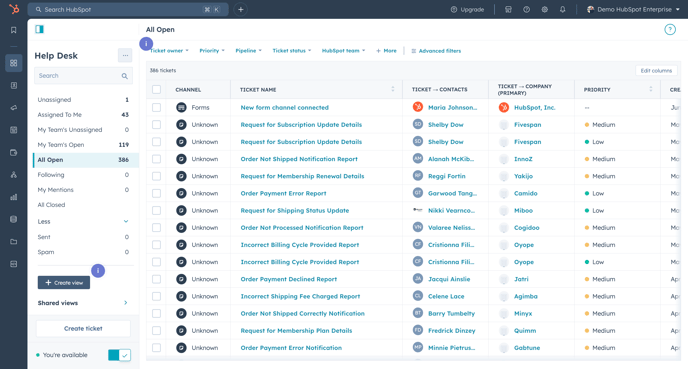Open the bookmarks icon in left rail
Image resolution: width=688 pixels, height=369 pixels.
coord(14,30)
